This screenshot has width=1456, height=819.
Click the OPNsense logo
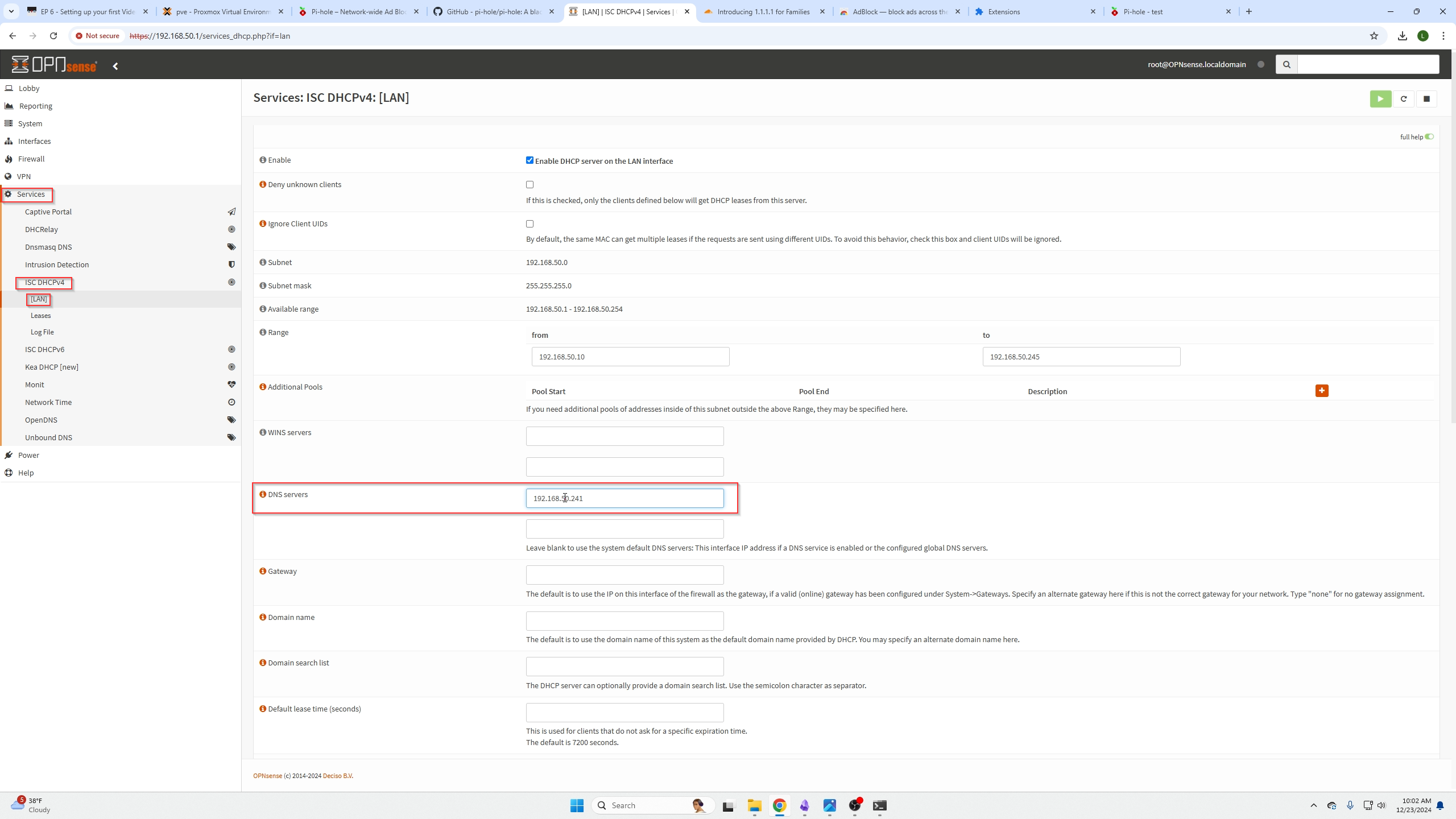click(55, 65)
